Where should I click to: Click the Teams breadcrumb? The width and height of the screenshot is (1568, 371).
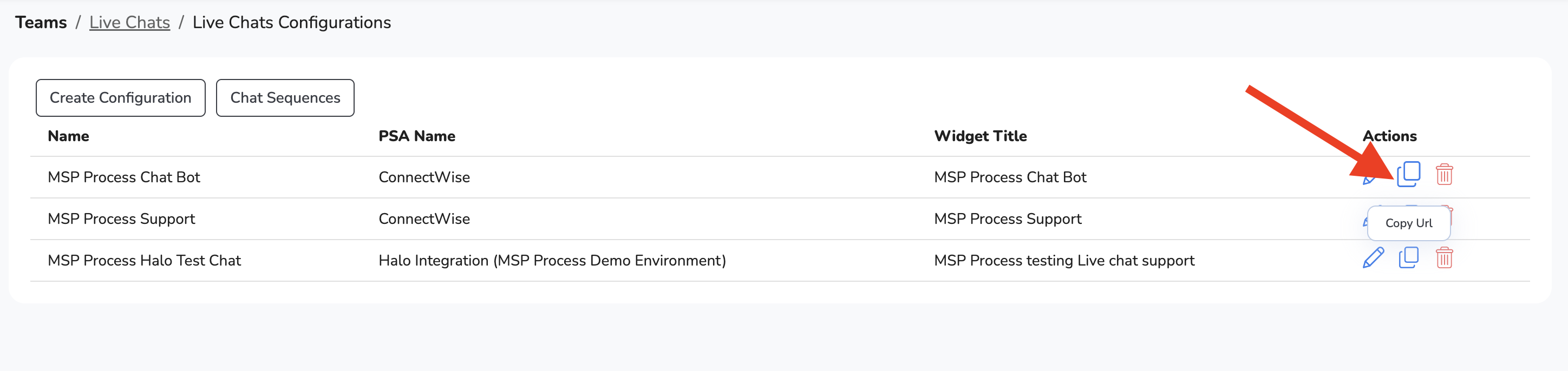pyautogui.click(x=41, y=23)
